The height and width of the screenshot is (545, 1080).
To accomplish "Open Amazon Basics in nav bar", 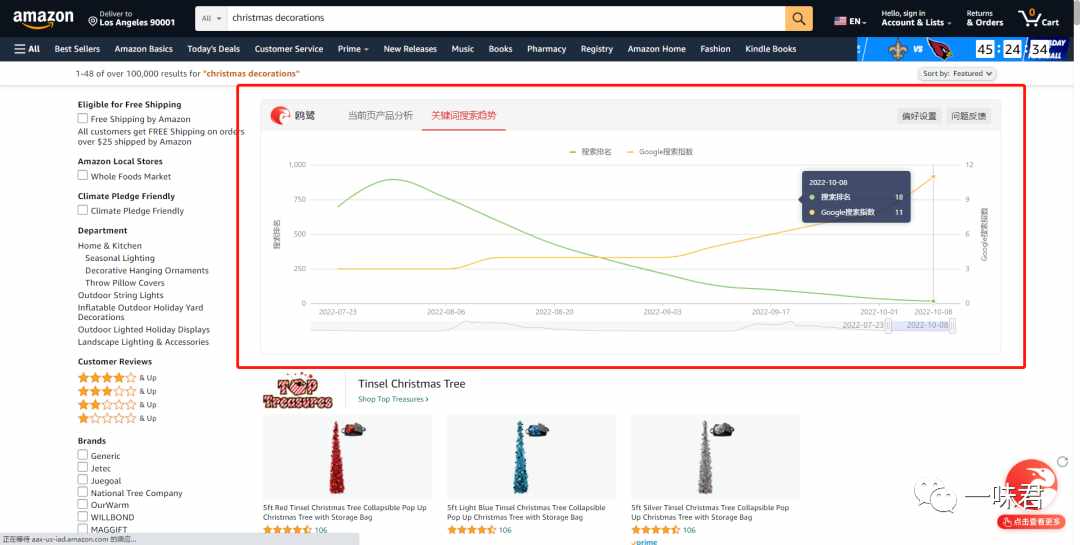I will (x=143, y=49).
